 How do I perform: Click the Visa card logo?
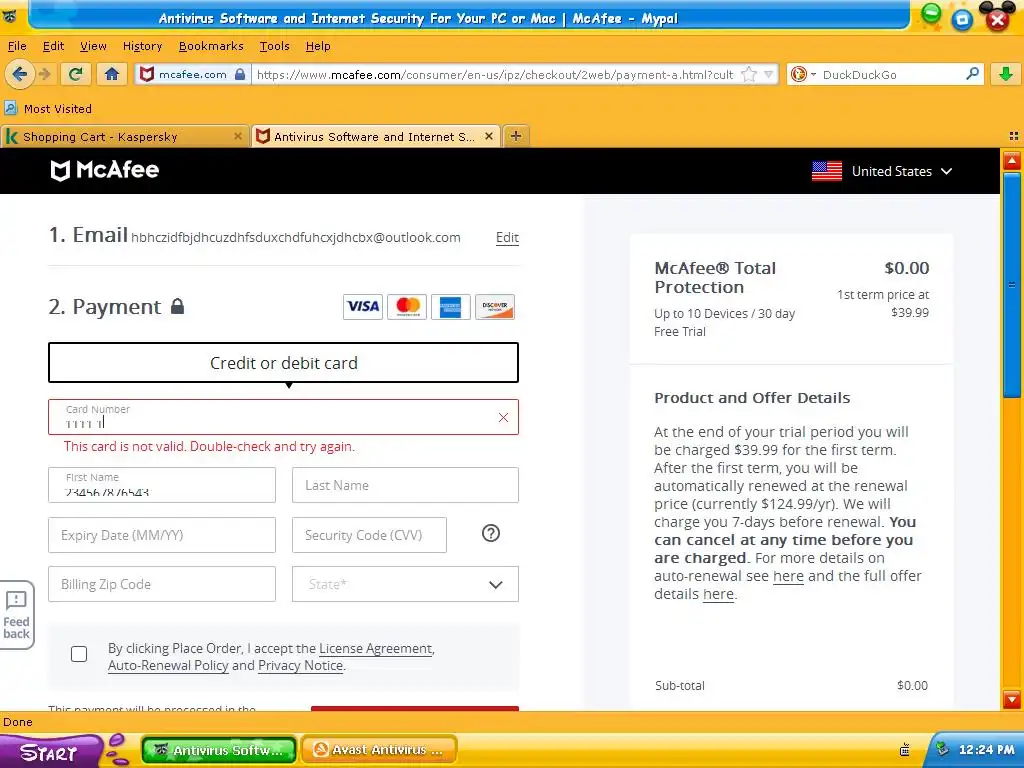click(x=362, y=306)
